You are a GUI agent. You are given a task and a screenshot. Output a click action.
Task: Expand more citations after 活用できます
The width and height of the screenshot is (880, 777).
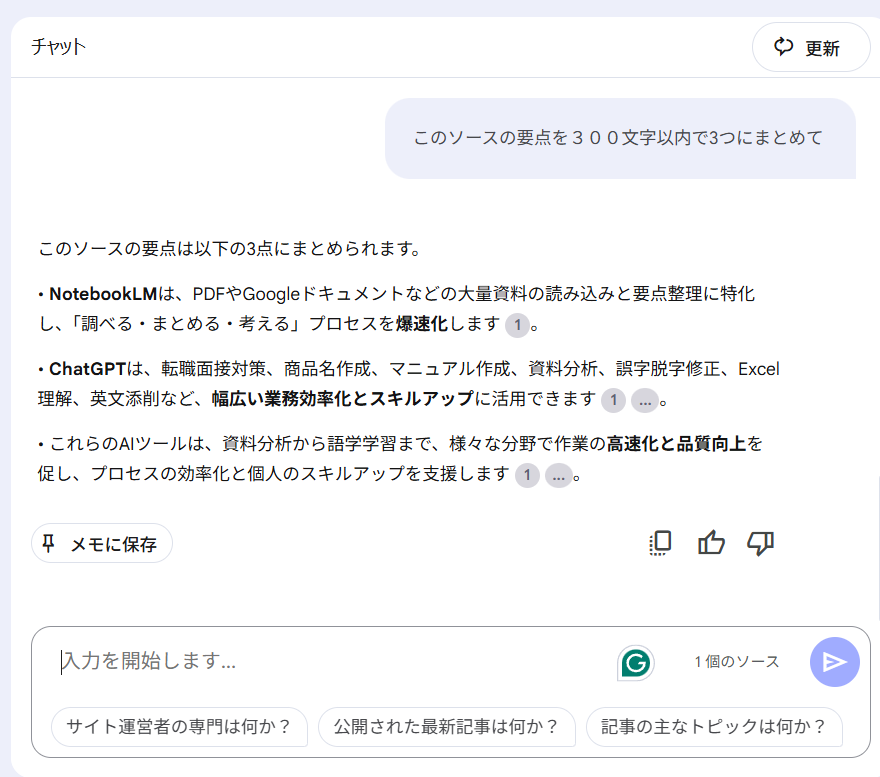645,400
